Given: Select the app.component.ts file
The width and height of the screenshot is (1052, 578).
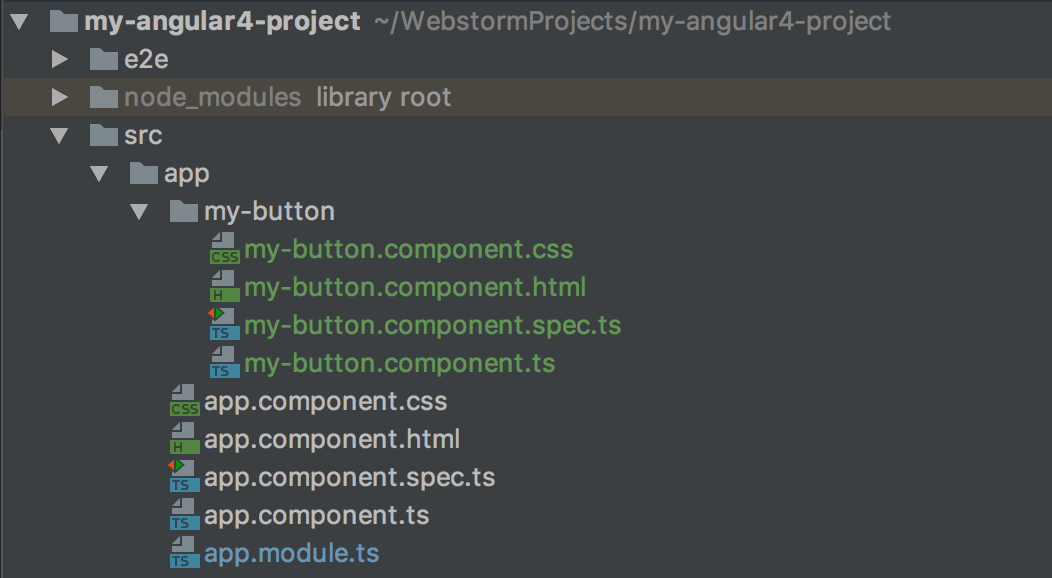Looking at the screenshot, I should coord(317,515).
